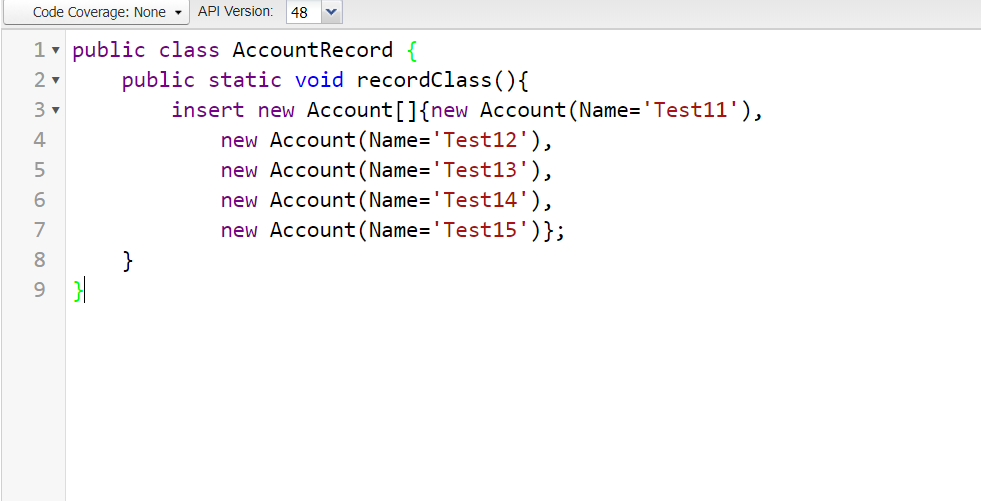Screen dimensions: 981x501
Task: Click line number 8 in the gutter
Action: (x=39, y=260)
